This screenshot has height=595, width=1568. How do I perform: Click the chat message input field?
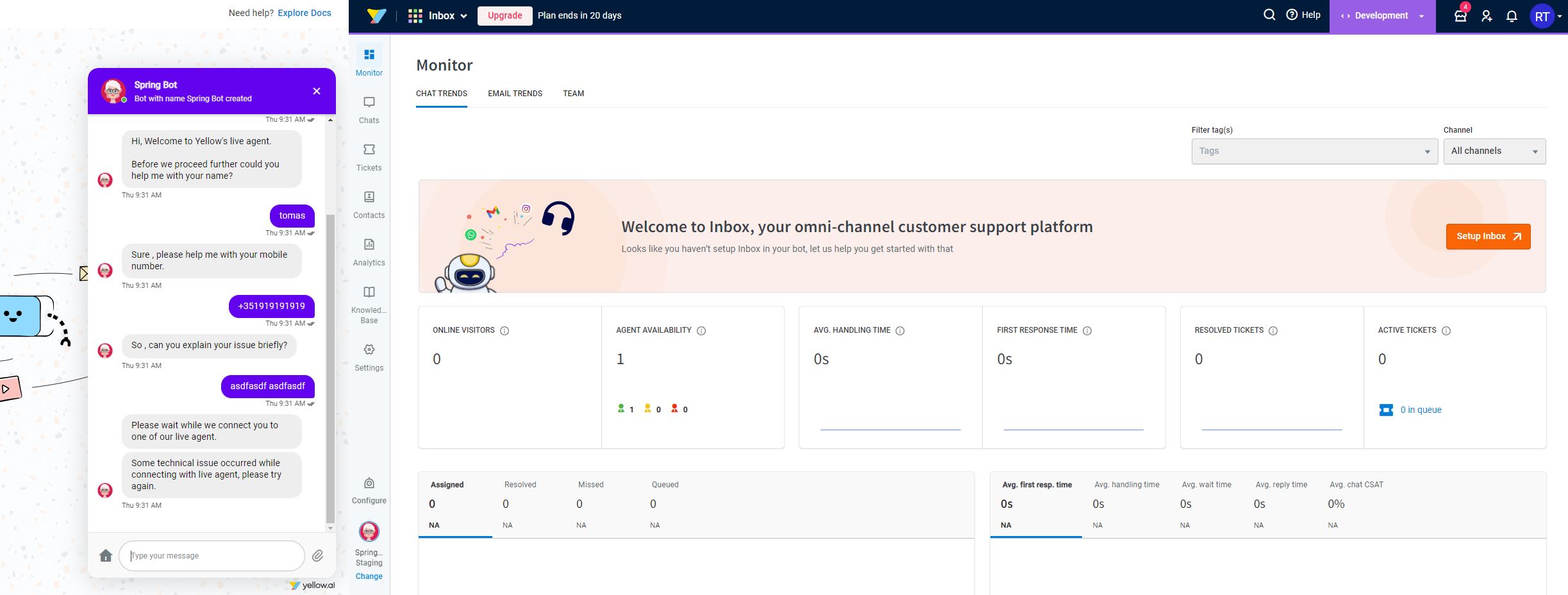212,556
